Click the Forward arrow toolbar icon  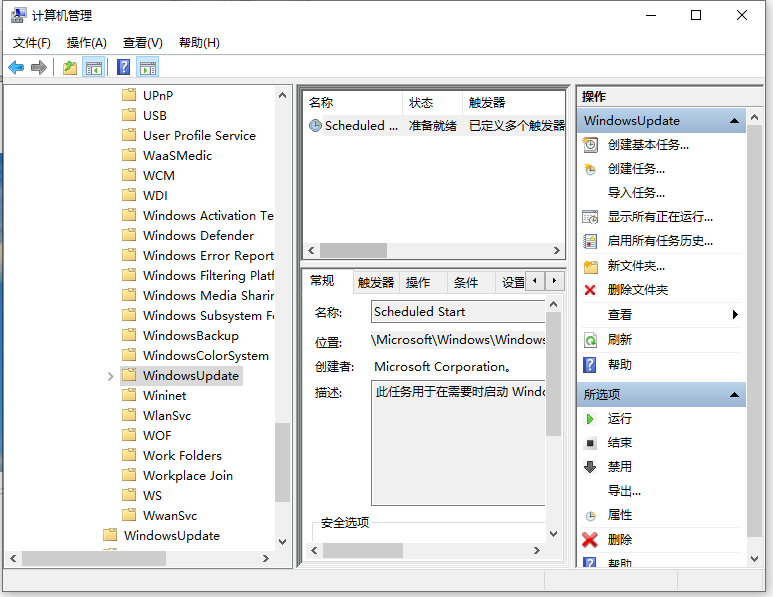[38, 67]
